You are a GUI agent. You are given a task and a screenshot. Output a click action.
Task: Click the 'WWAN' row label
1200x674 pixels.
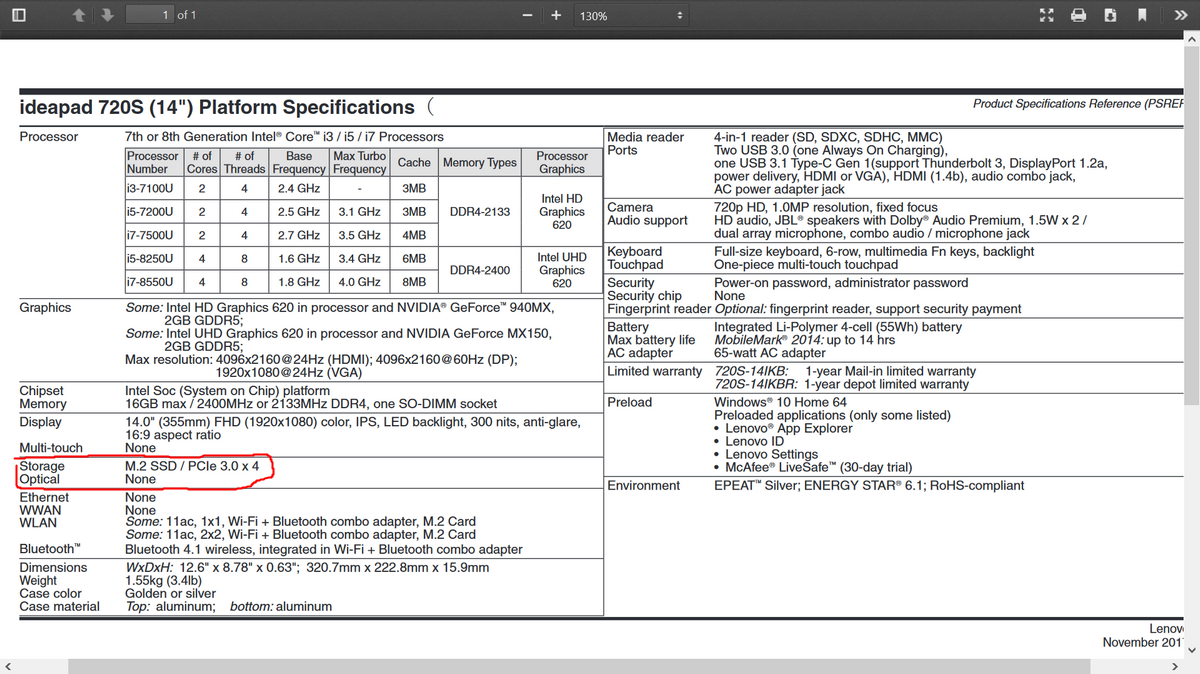[x=40, y=510]
